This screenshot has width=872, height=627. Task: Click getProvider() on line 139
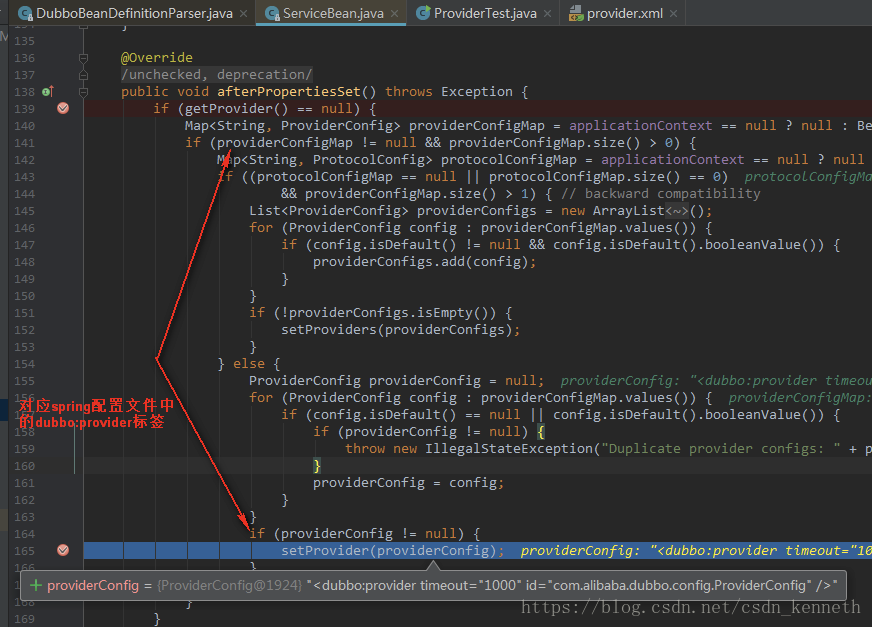236,108
